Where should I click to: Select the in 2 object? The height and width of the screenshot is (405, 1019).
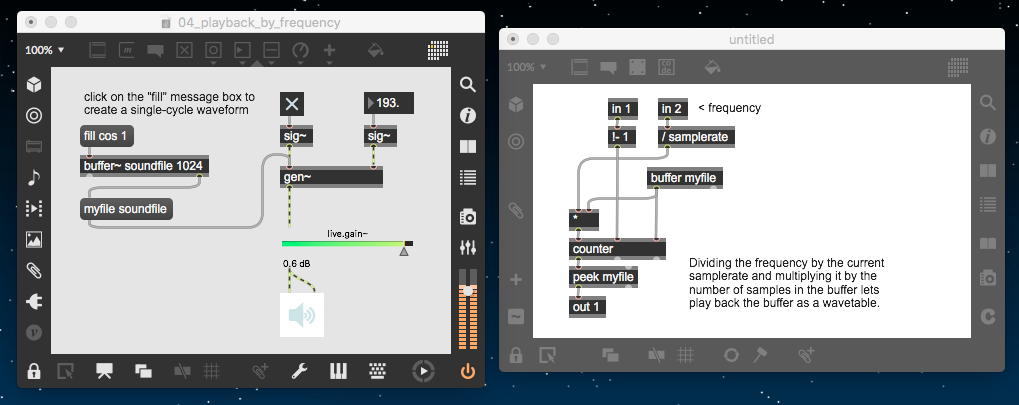click(x=672, y=109)
